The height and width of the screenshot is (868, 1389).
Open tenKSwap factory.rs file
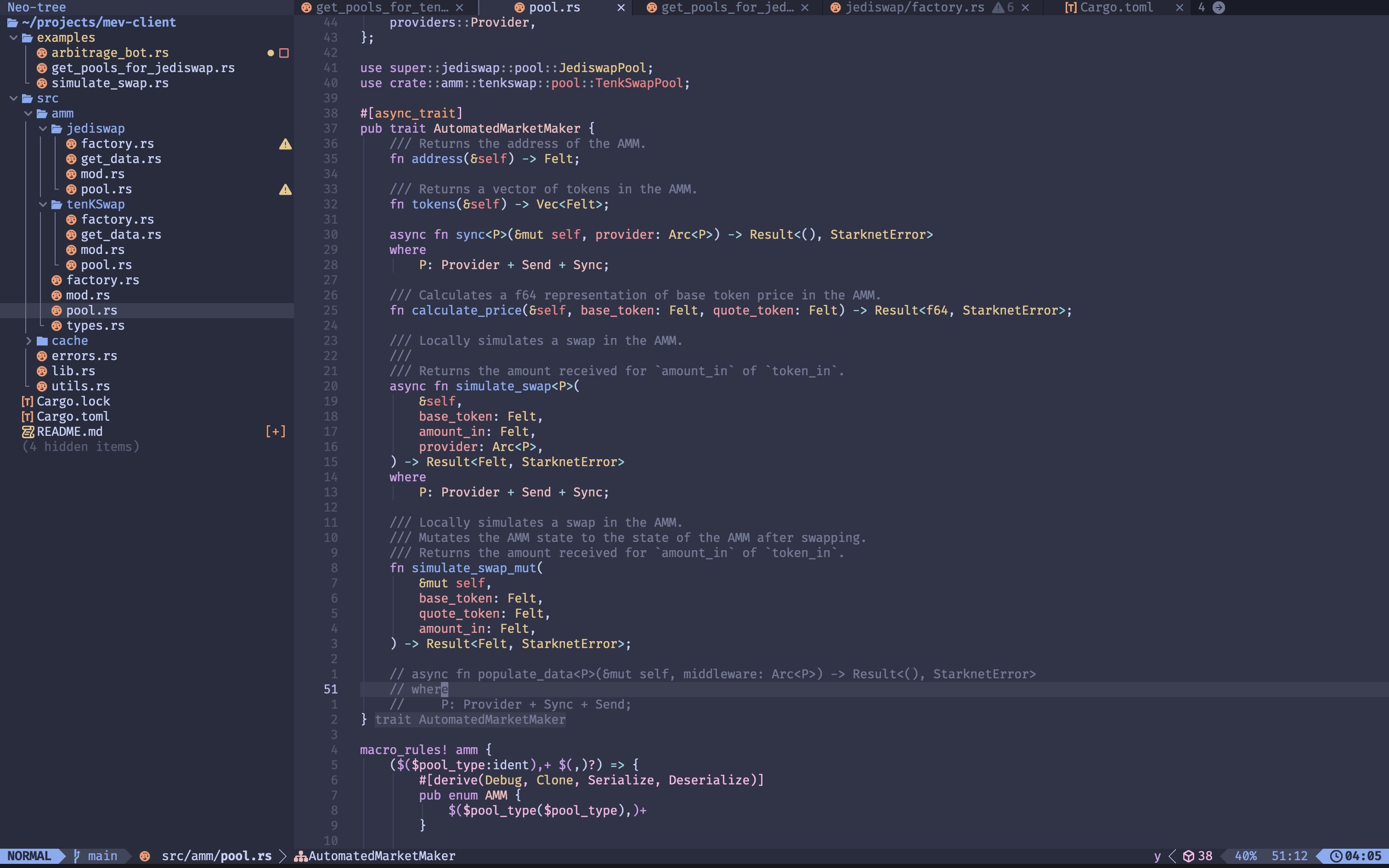(117, 220)
